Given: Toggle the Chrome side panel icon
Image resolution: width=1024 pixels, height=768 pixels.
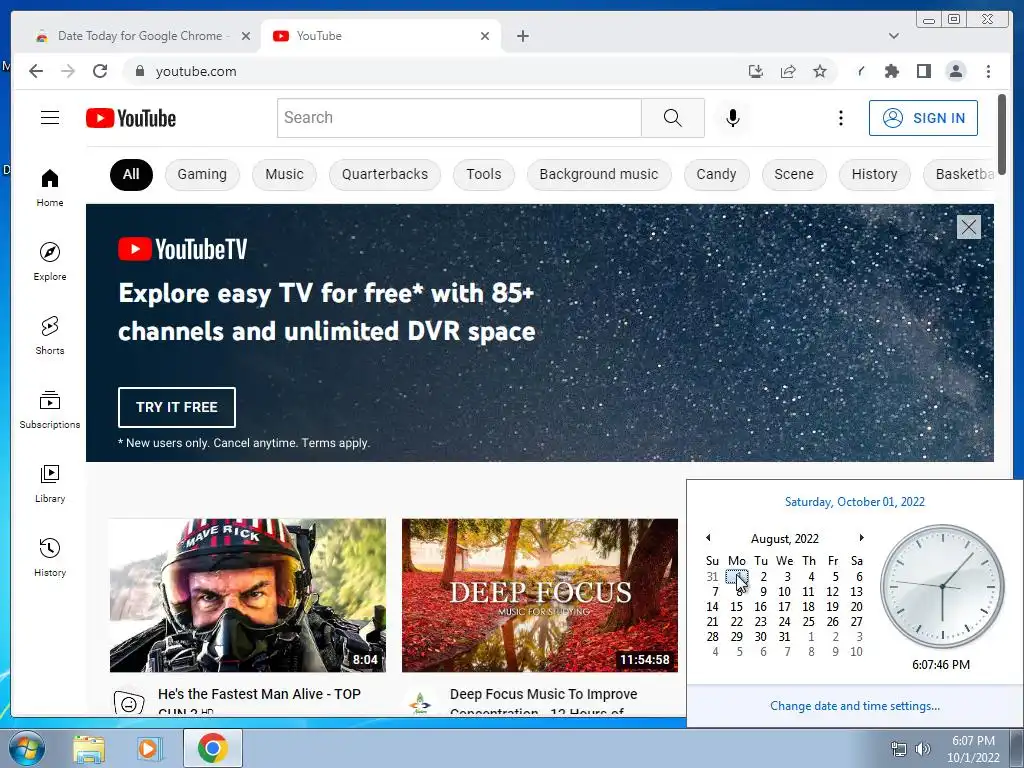Looking at the screenshot, I should point(923,71).
